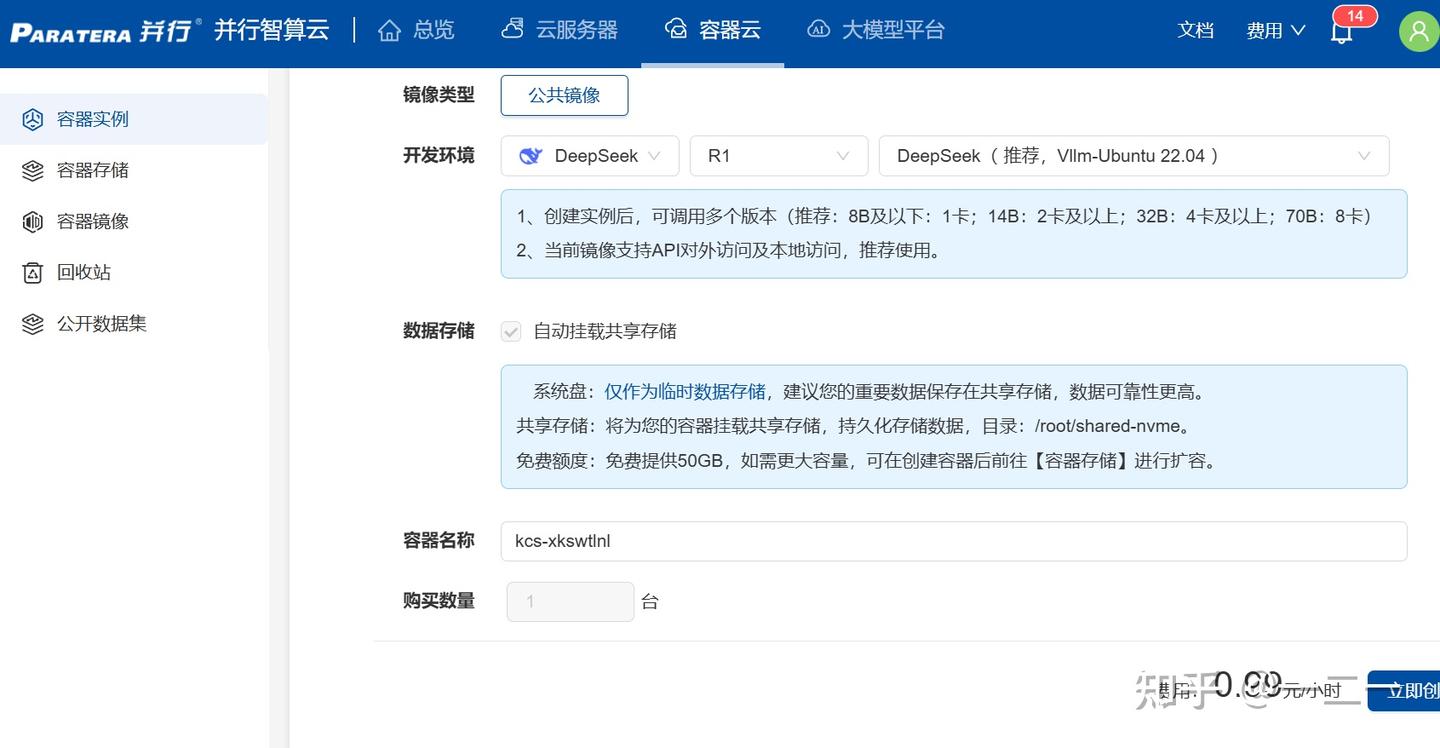
Task: Click the DeepSeek whale icon
Action: tap(531, 156)
